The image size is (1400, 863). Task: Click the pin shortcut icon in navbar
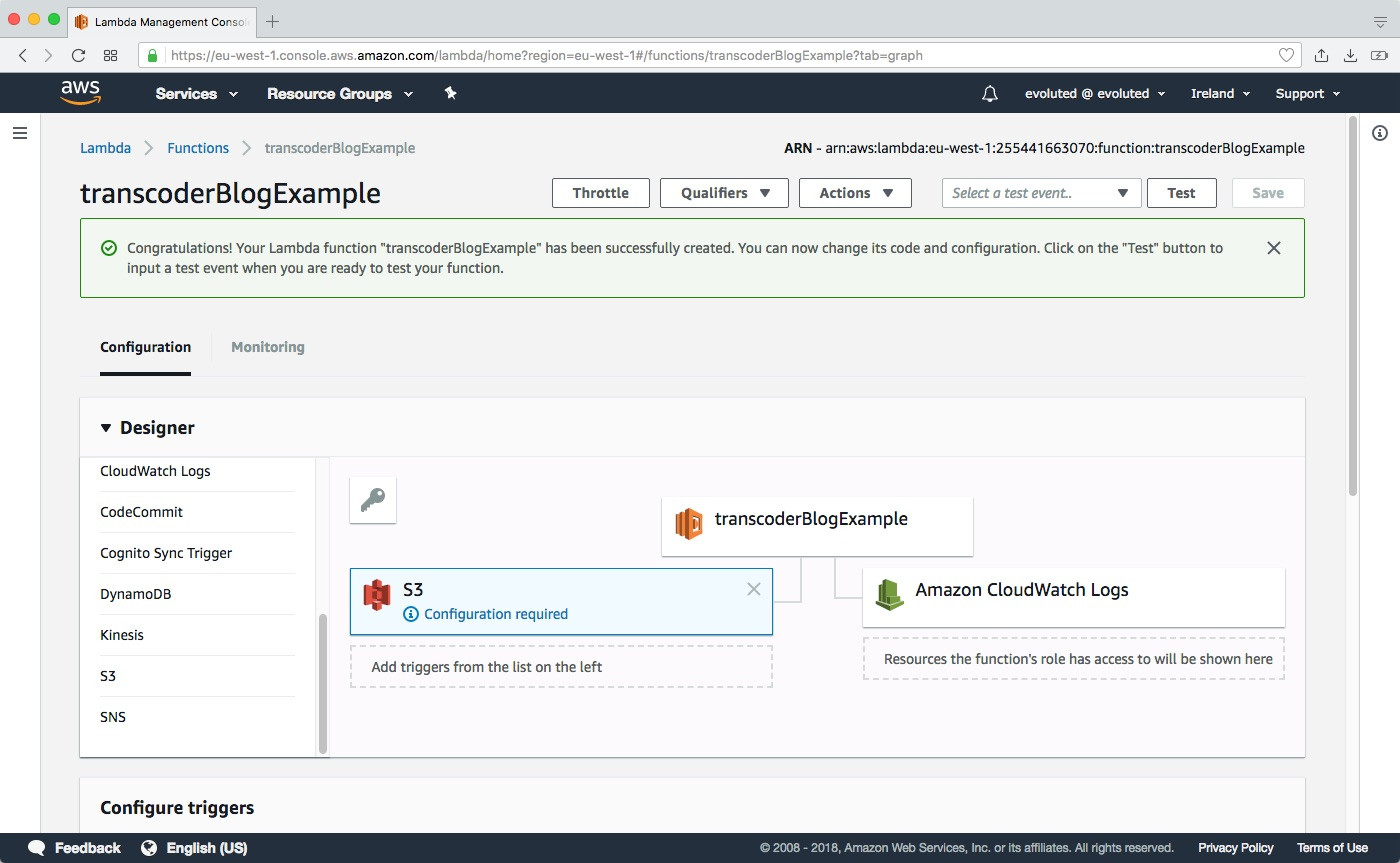coord(450,93)
